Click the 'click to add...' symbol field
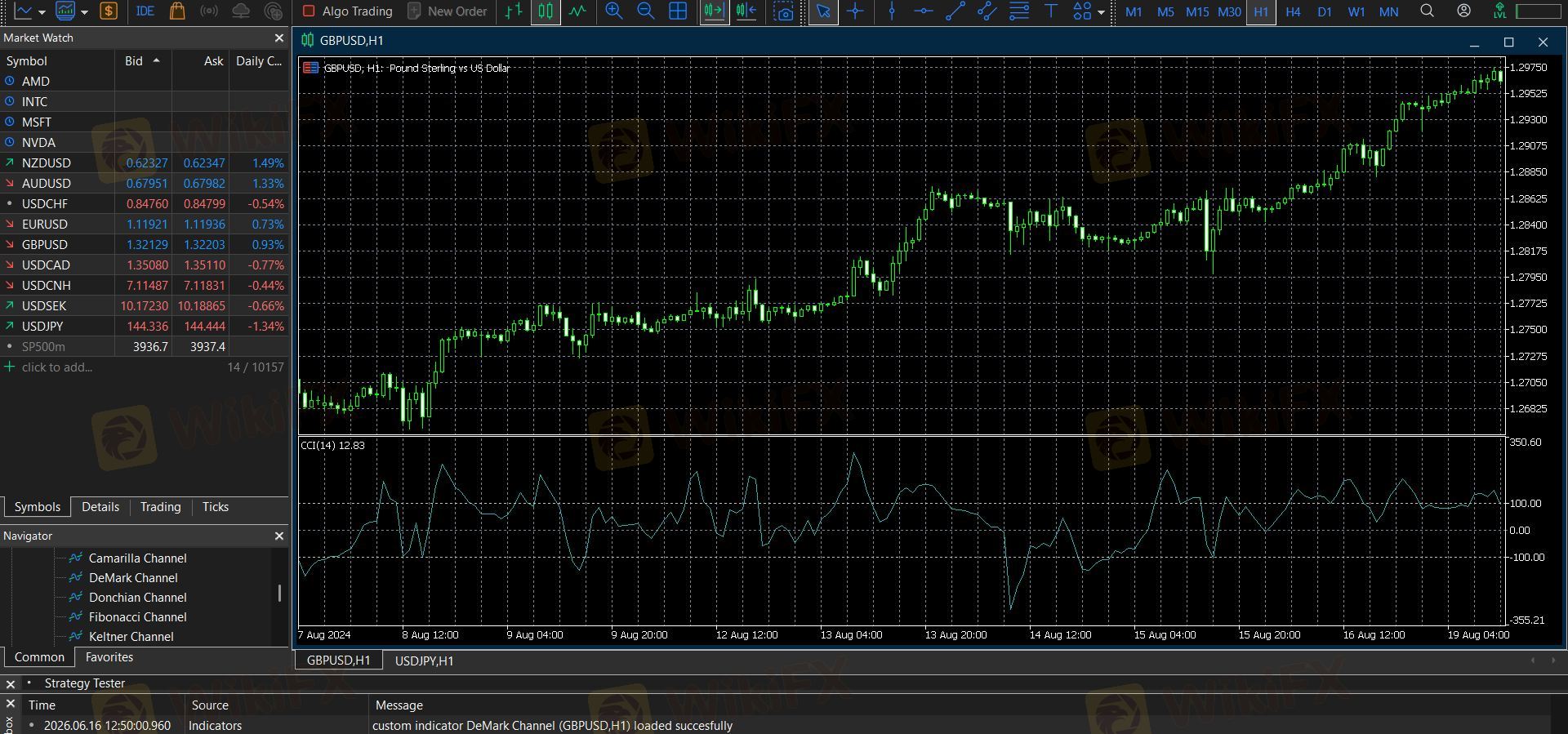The image size is (1568, 734). coord(57,367)
